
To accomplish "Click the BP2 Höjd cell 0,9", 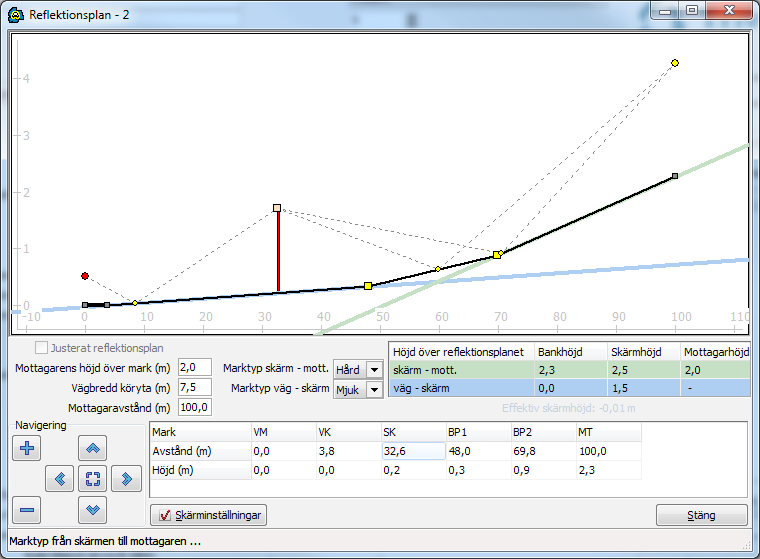I will [543, 470].
